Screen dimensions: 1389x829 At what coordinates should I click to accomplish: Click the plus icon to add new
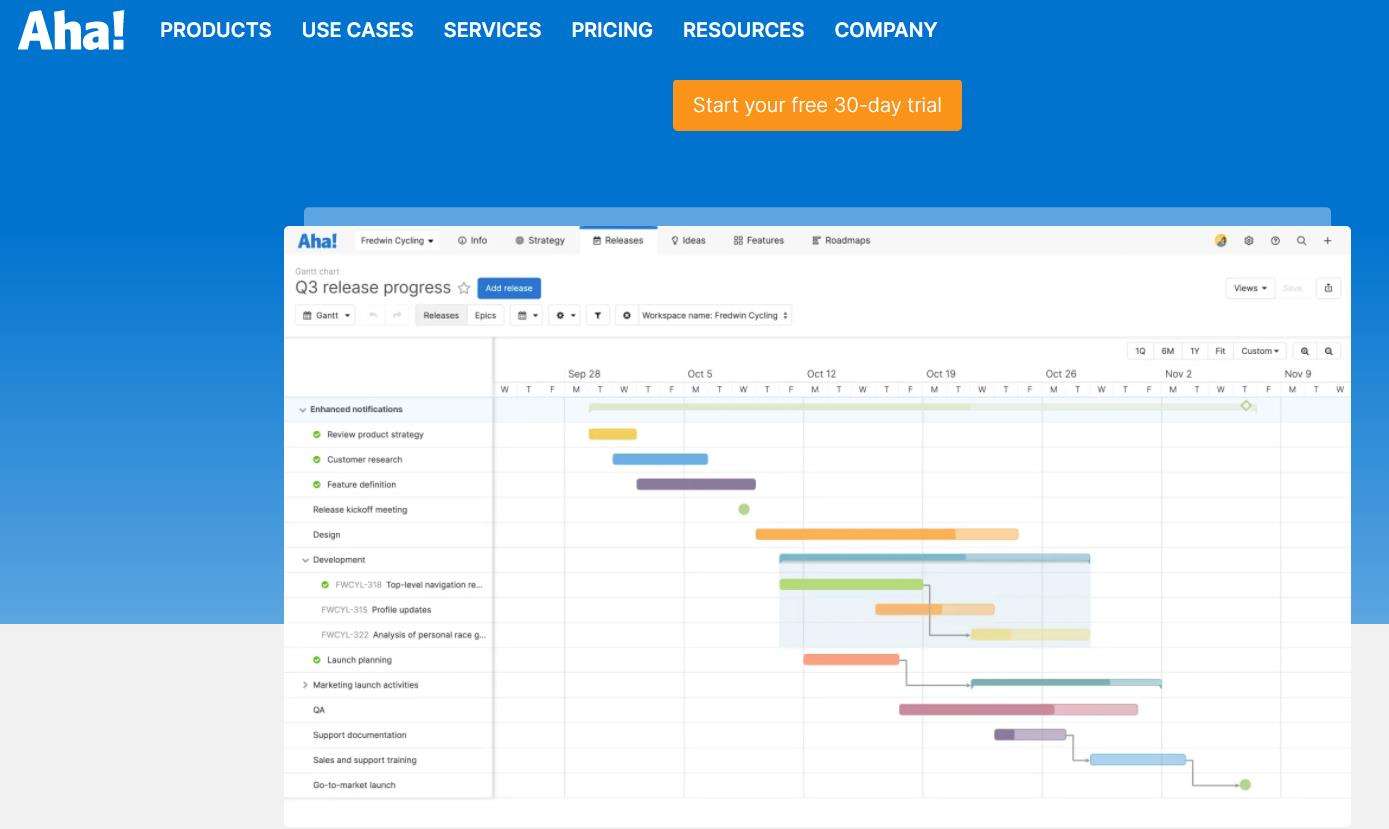click(1327, 241)
